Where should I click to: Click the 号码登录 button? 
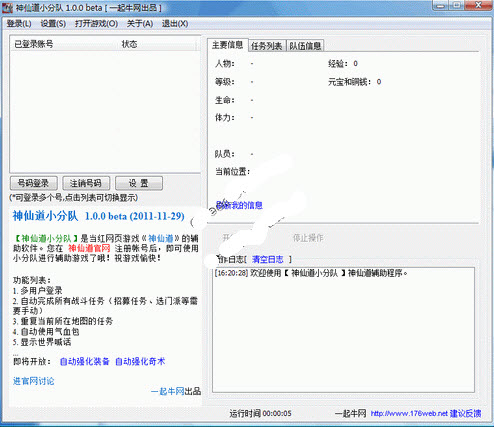(x=33, y=183)
